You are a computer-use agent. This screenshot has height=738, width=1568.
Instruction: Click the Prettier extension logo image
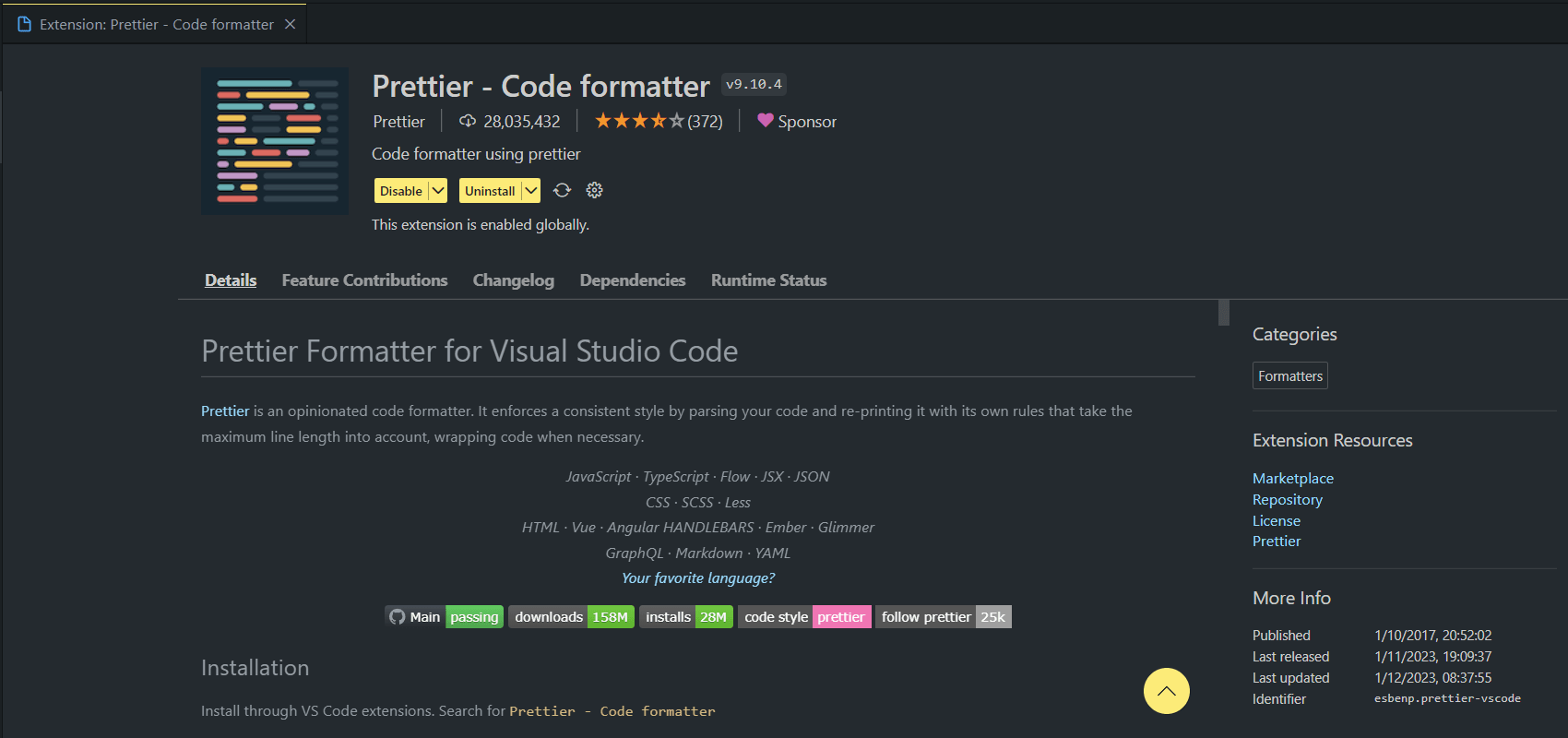pyautogui.click(x=275, y=141)
